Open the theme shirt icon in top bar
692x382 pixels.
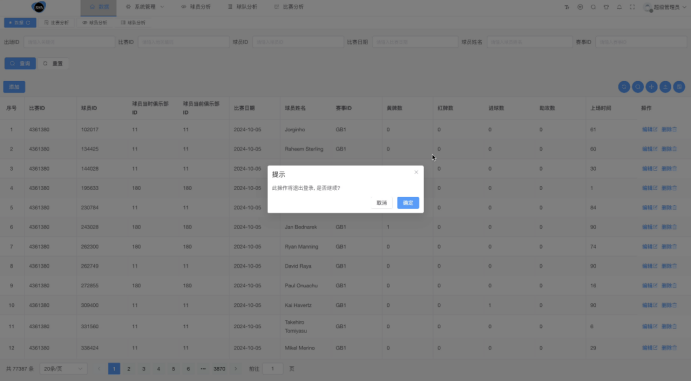(606, 7)
